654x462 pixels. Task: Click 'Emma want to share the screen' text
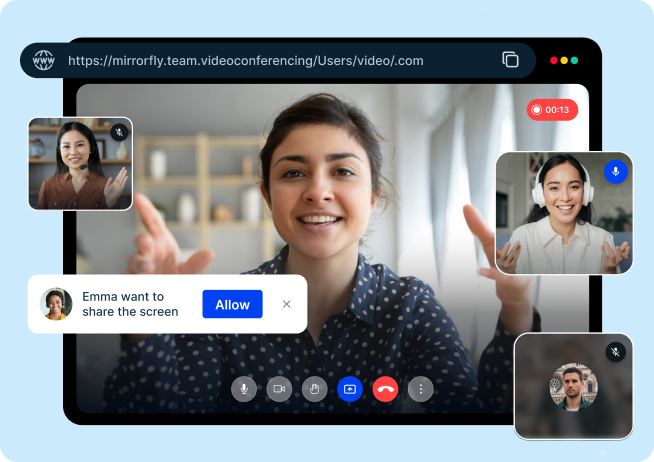coord(130,304)
